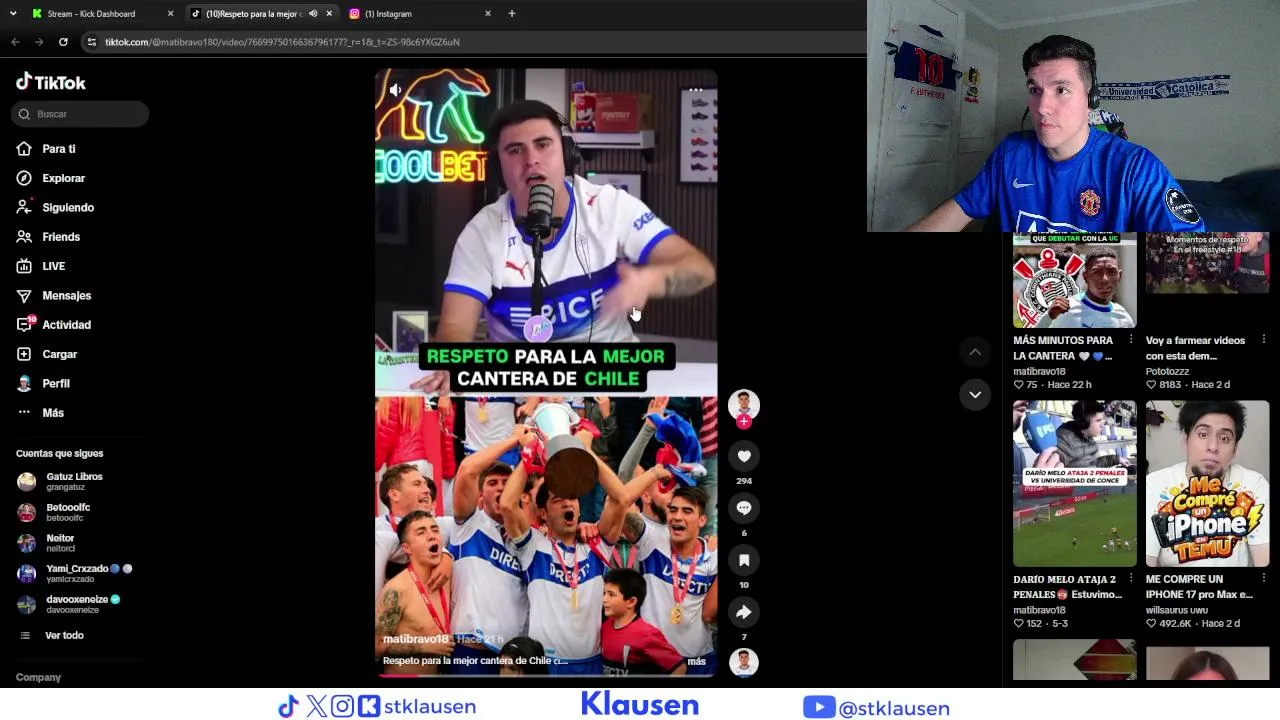Share the video with the arrow icon
This screenshot has height=720, width=1280.
(744, 612)
